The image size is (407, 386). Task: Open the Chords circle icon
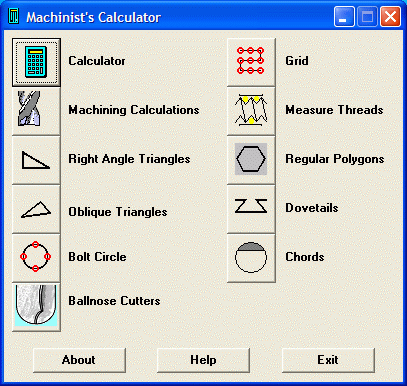click(251, 258)
